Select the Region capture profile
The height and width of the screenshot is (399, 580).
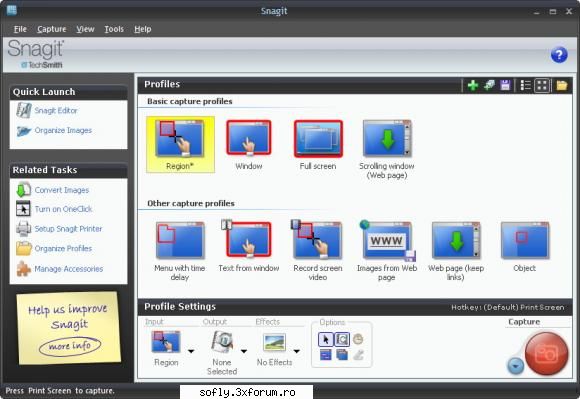180,145
